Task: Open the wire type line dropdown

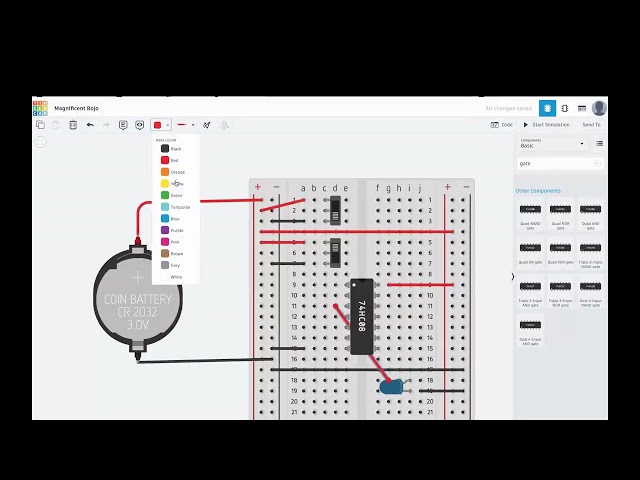Action: click(186, 125)
